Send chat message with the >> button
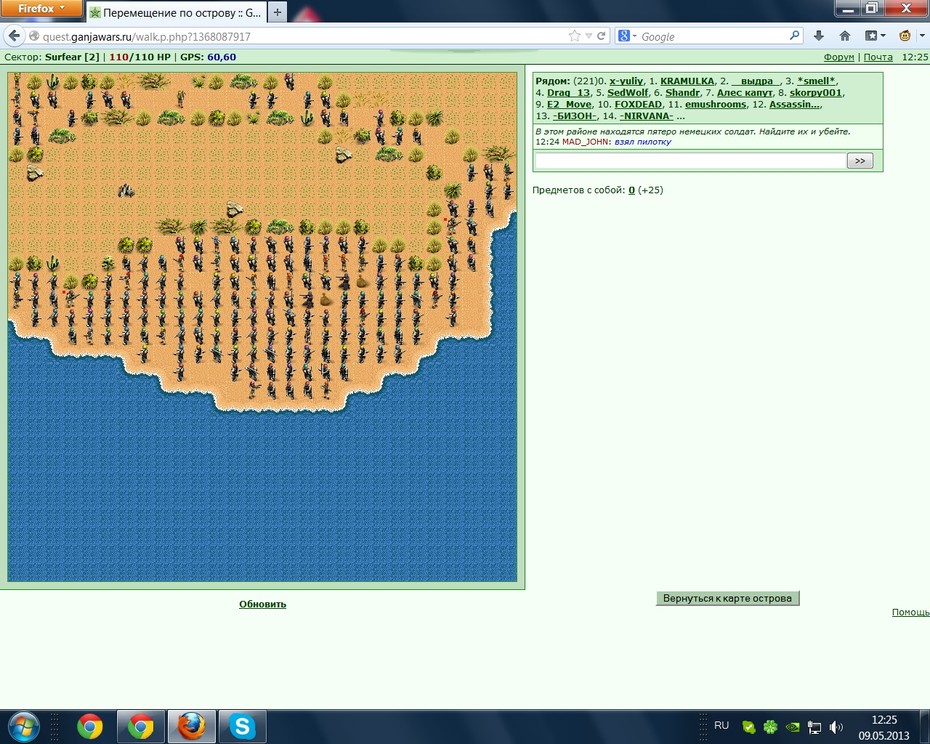The width and height of the screenshot is (930, 744). (x=860, y=161)
